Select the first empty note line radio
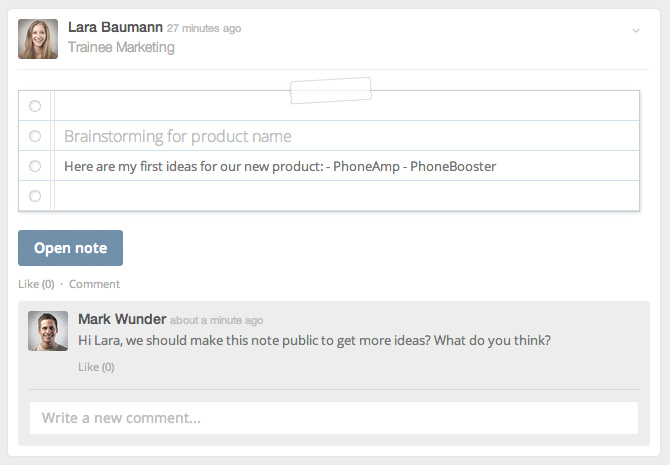Image resolution: width=670 pixels, height=465 pixels. point(35,106)
